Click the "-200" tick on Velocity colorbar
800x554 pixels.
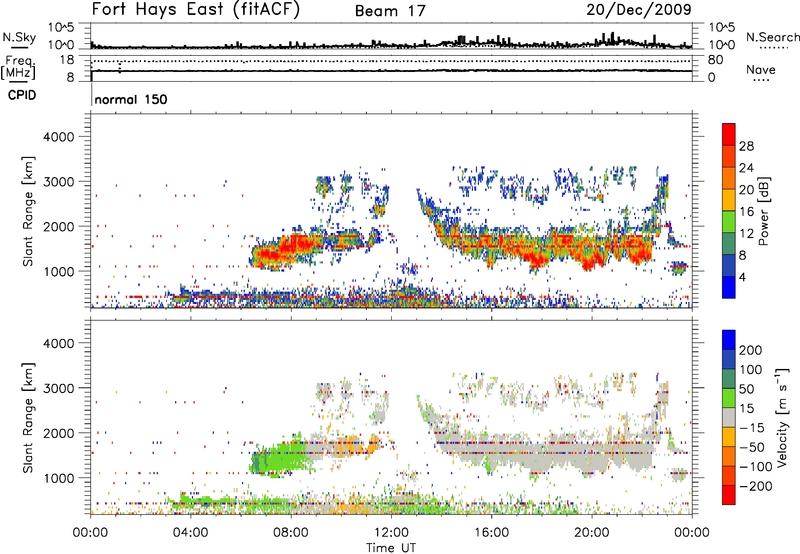[756, 486]
